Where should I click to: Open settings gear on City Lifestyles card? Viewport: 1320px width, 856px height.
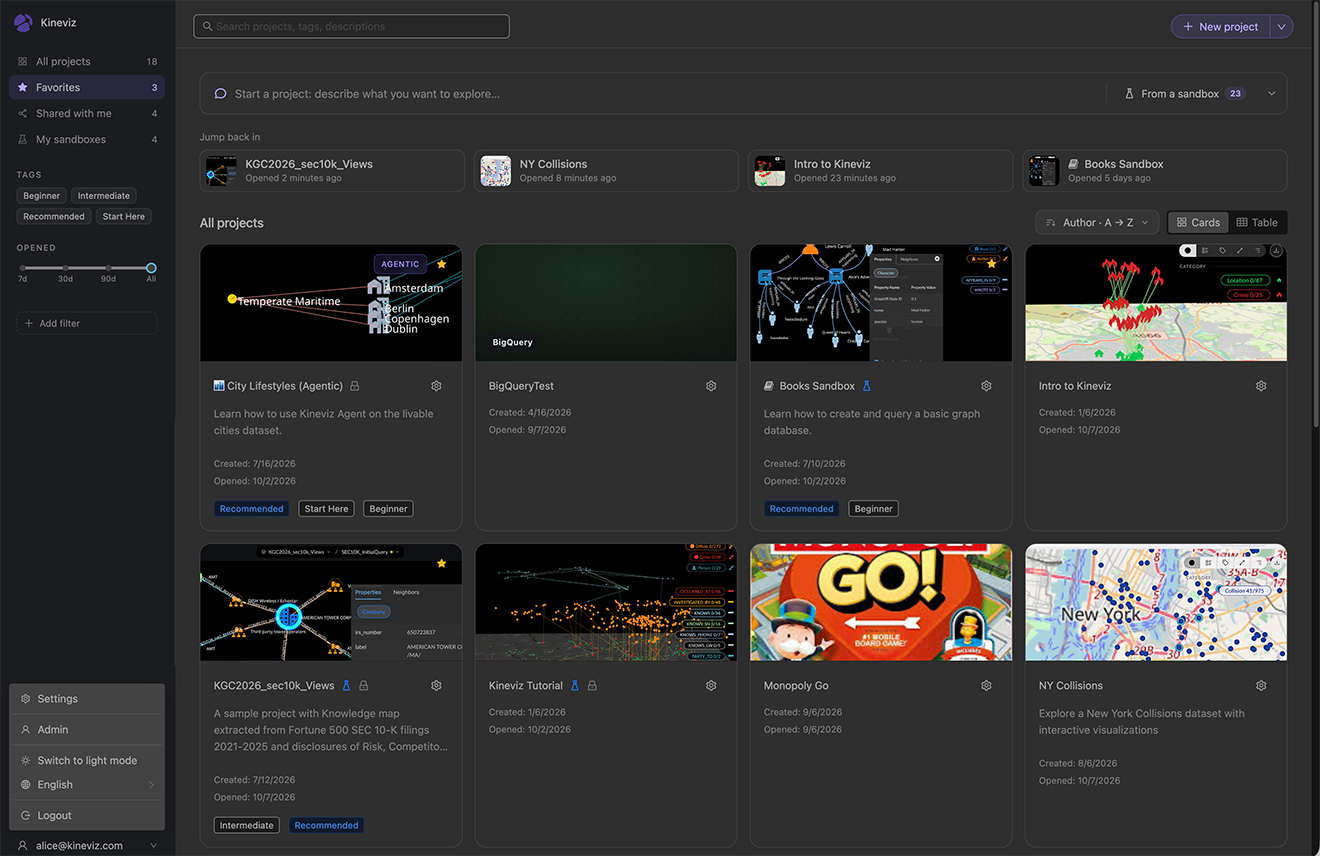(x=436, y=386)
